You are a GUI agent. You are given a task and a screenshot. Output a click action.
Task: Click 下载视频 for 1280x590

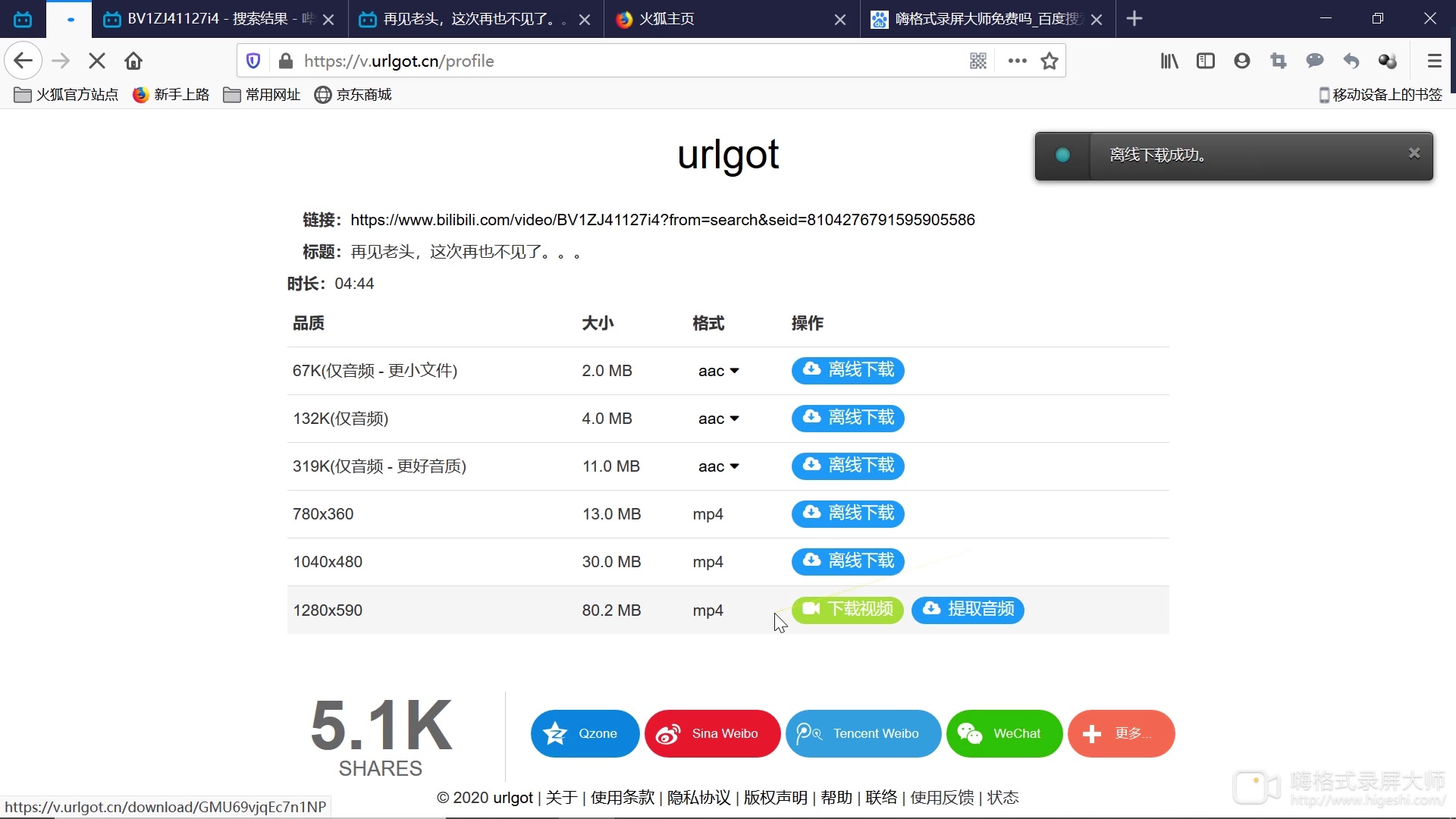pos(848,610)
